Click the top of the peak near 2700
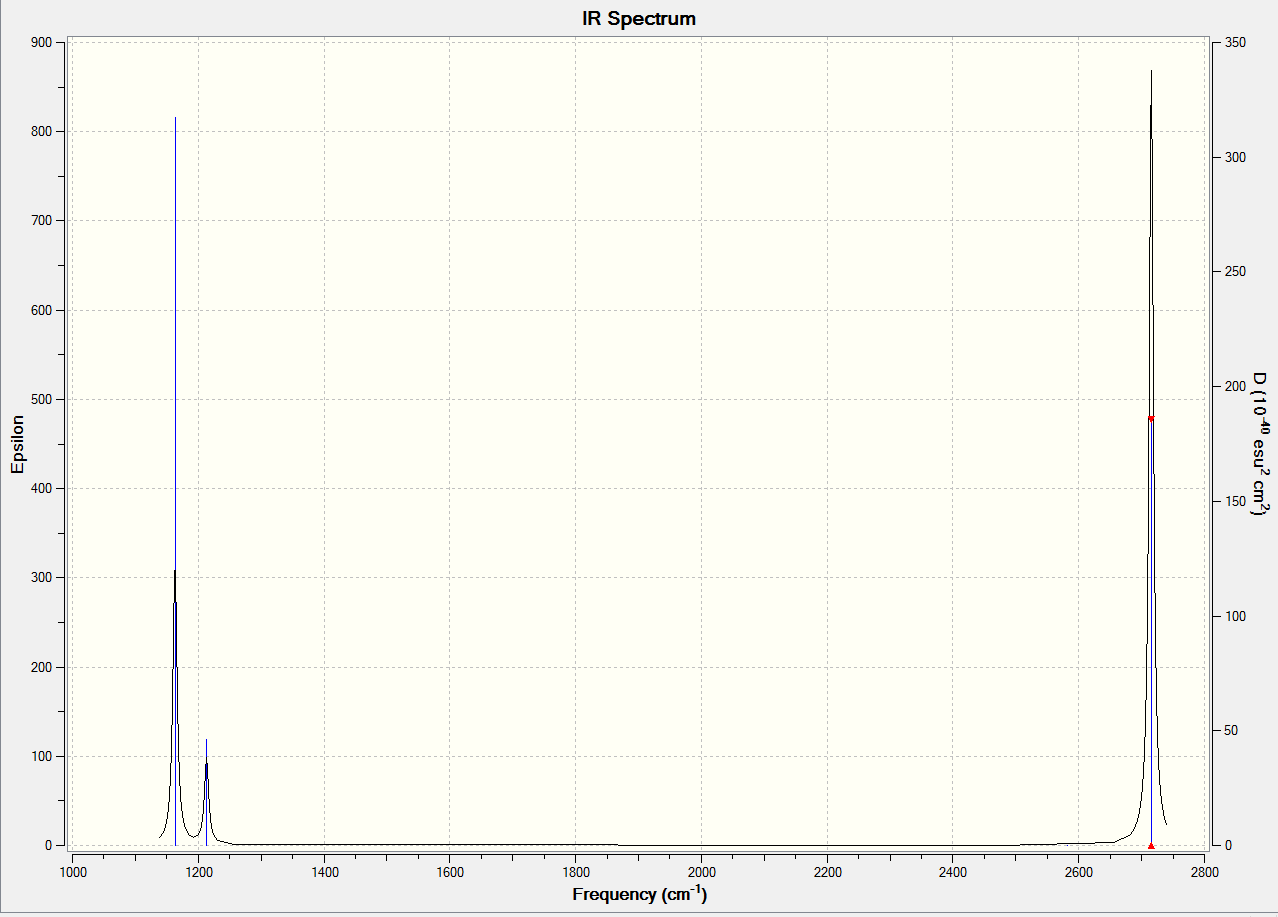This screenshot has height=917, width=1278. click(x=1151, y=71)
